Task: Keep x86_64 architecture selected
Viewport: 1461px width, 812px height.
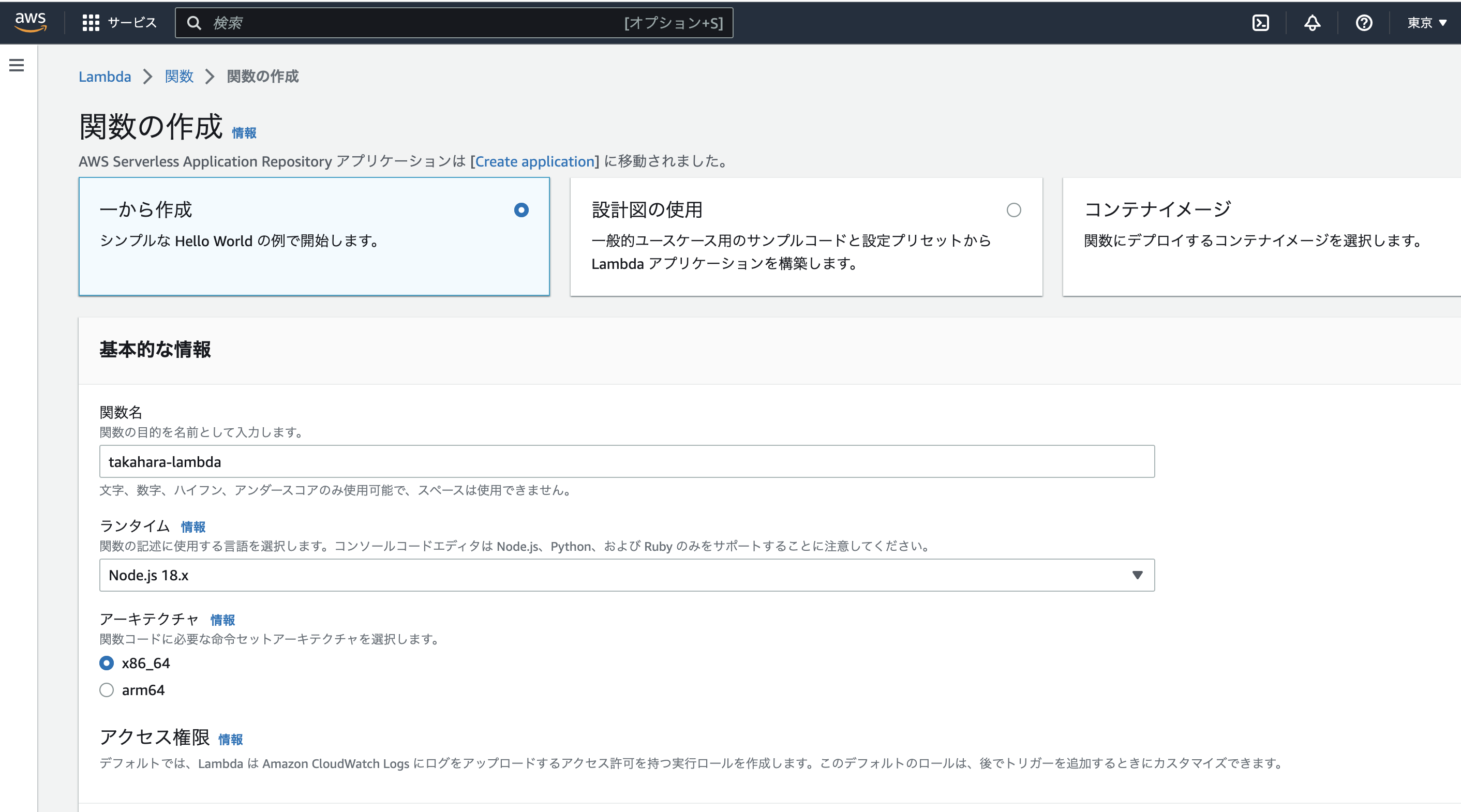Action: click(x=106, y=663)
